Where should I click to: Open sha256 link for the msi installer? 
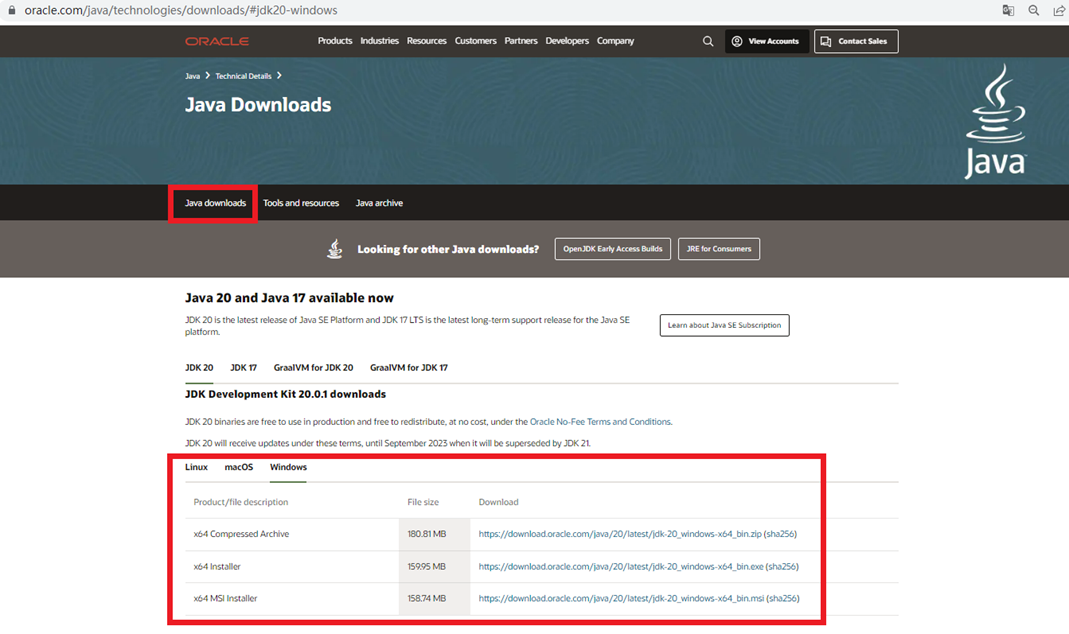click(783, 599)
